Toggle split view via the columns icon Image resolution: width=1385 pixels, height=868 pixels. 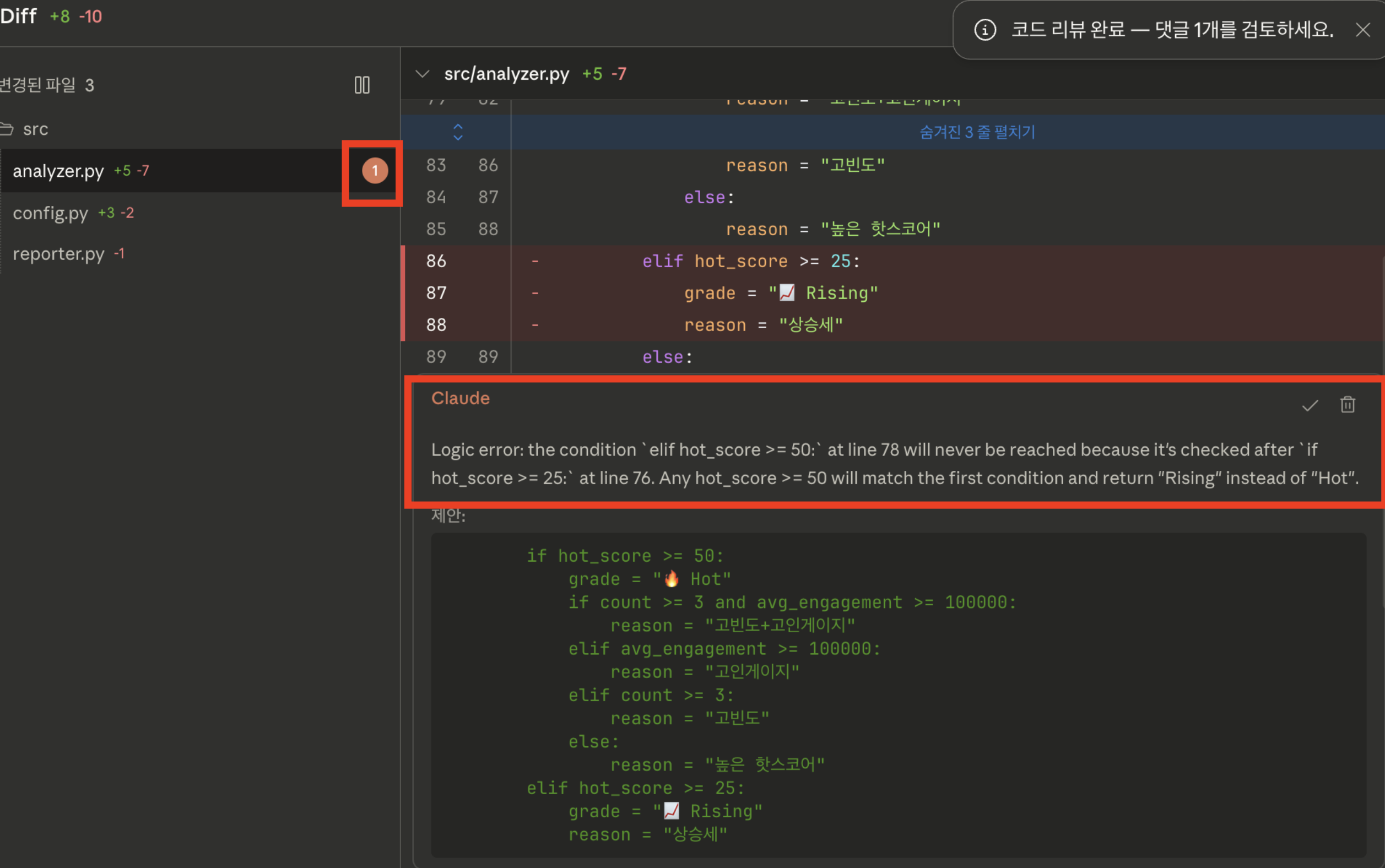pyautogui.click(x=362, y=85)
